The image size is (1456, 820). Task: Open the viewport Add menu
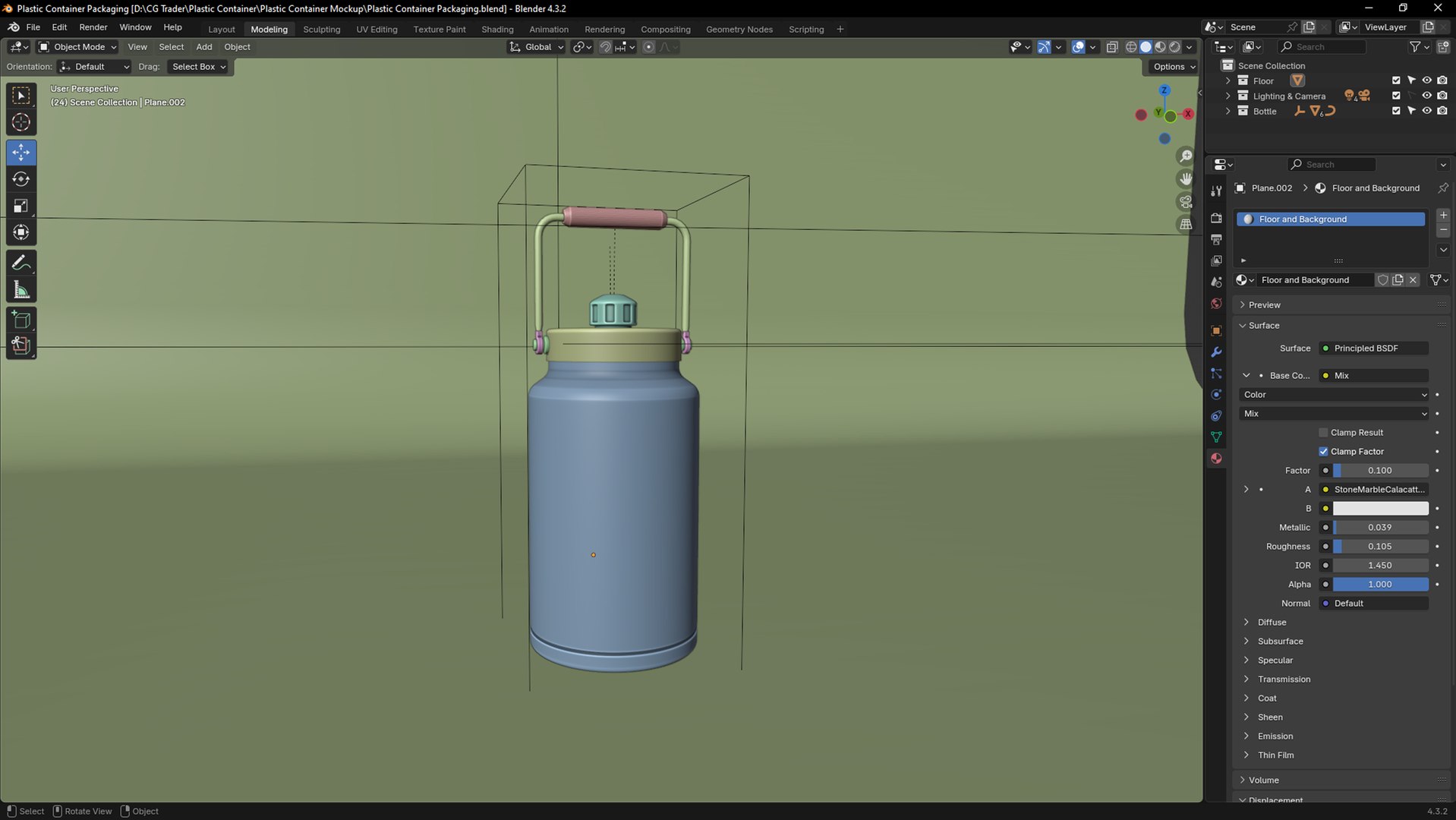point(204,47)
